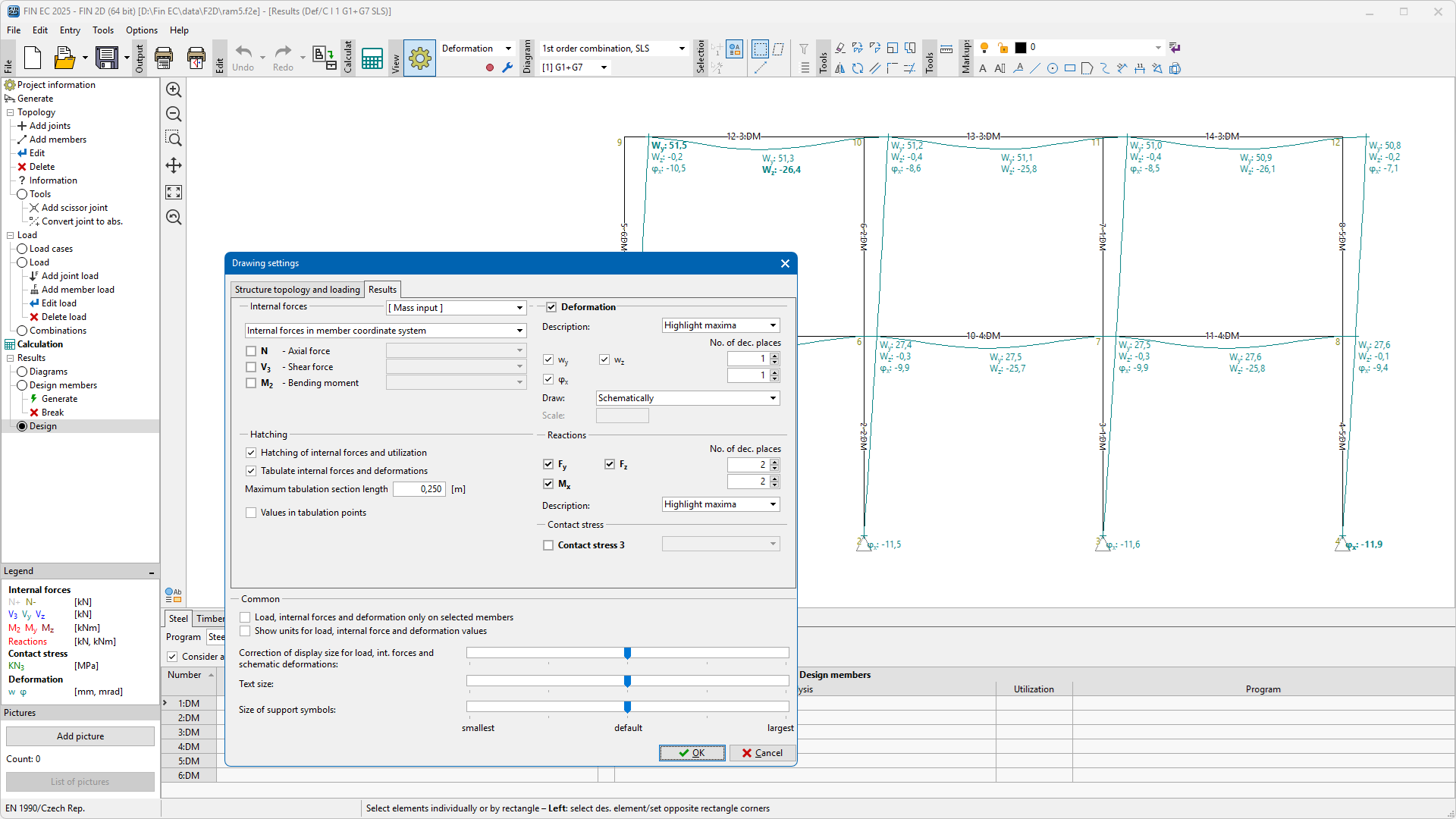Click the fit-to-window zoom icon
This screenshot has width=1456, height=819.
(x=174, y=193)
